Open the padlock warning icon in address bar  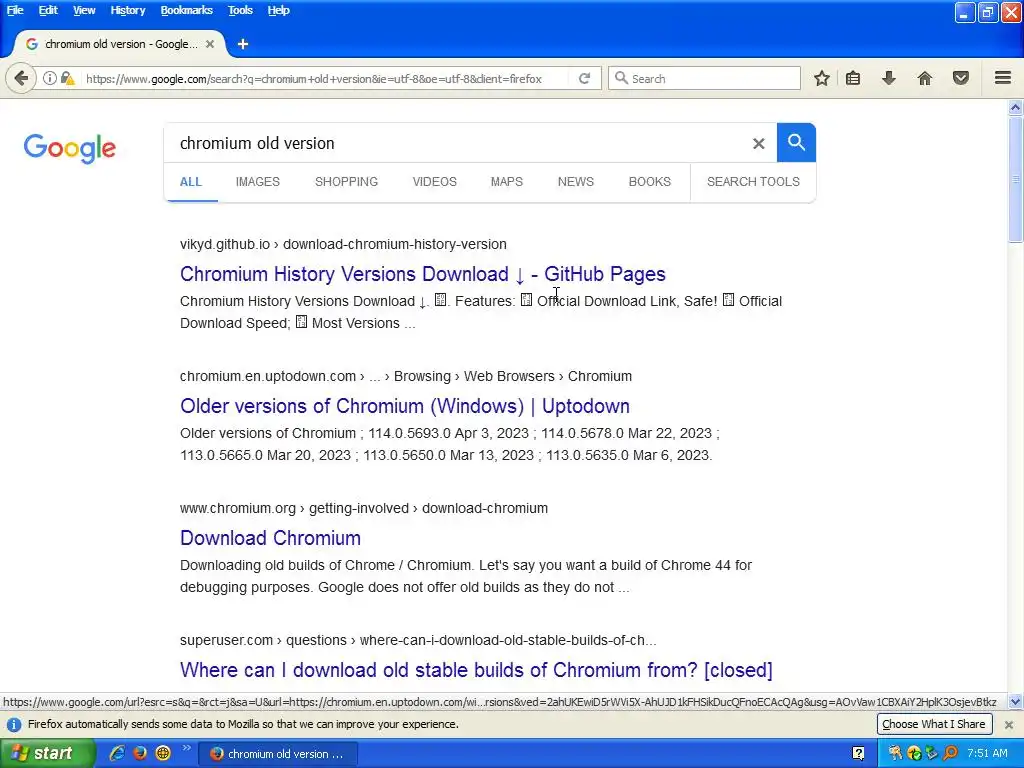[x=67, y=78]
